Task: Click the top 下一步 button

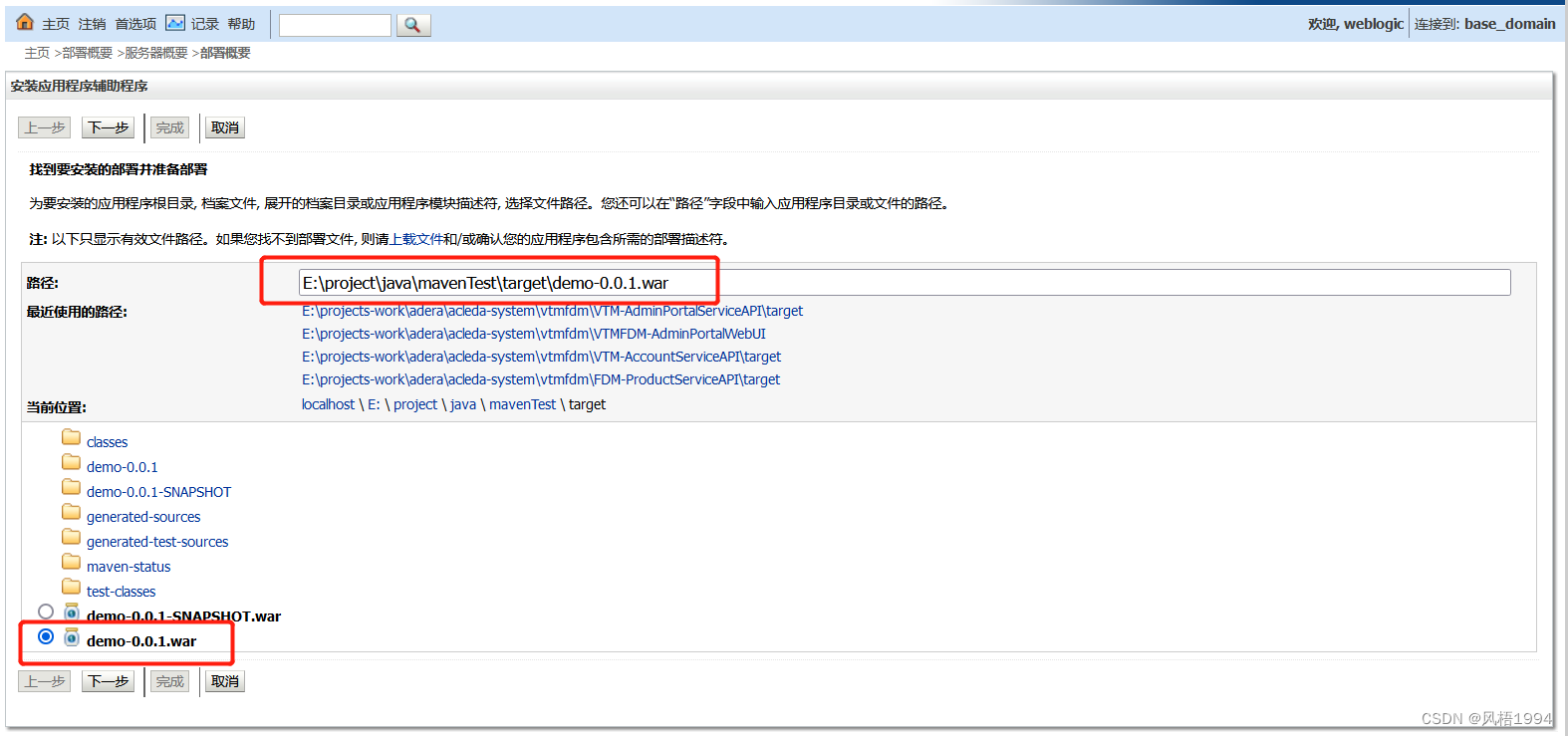Action: 108,127
